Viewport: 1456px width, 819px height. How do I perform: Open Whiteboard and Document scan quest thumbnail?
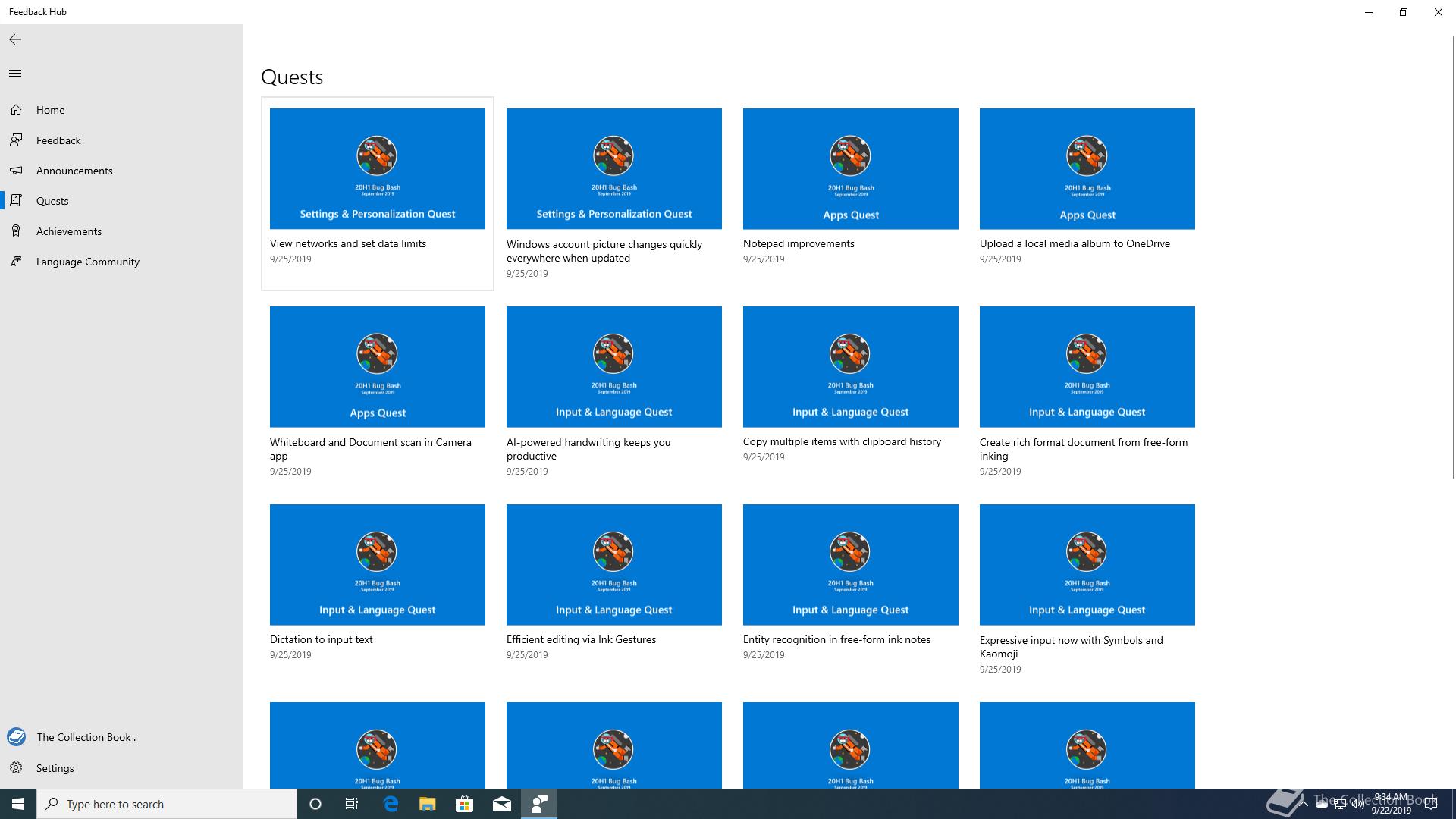click(x=378, y=366)
